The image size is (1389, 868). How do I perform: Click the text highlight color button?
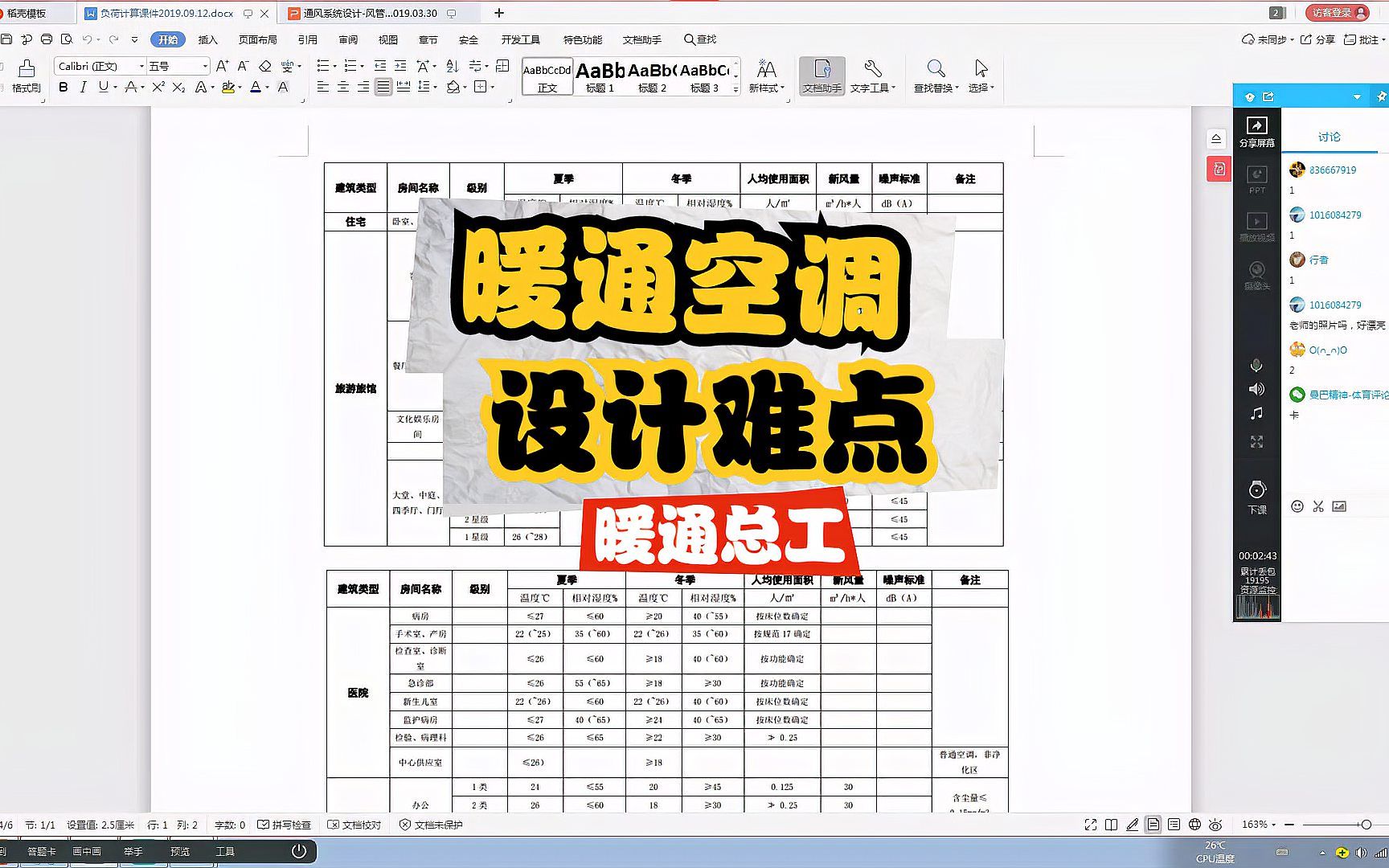228,87
